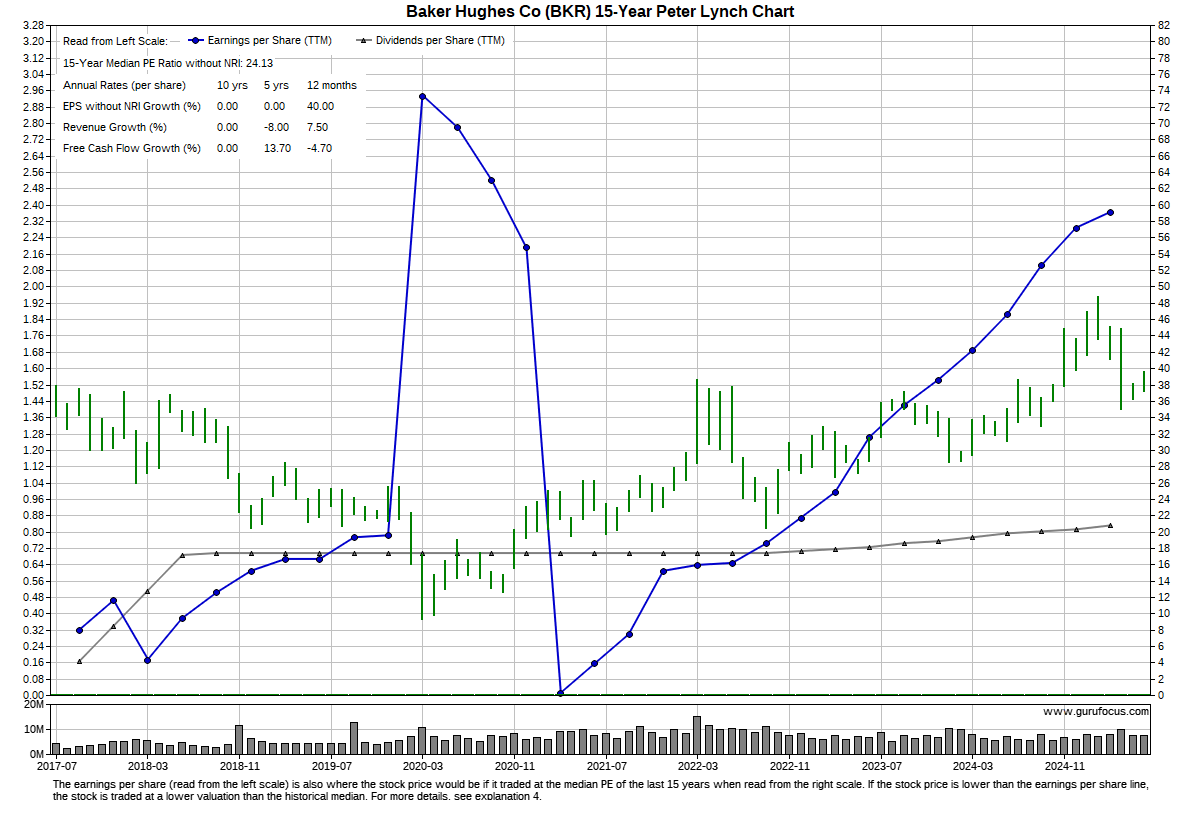The image size is (1200, 820).
Task: Click the 'EPS without NRI Growth (%)' row label
Action: [x=132, y=106]
